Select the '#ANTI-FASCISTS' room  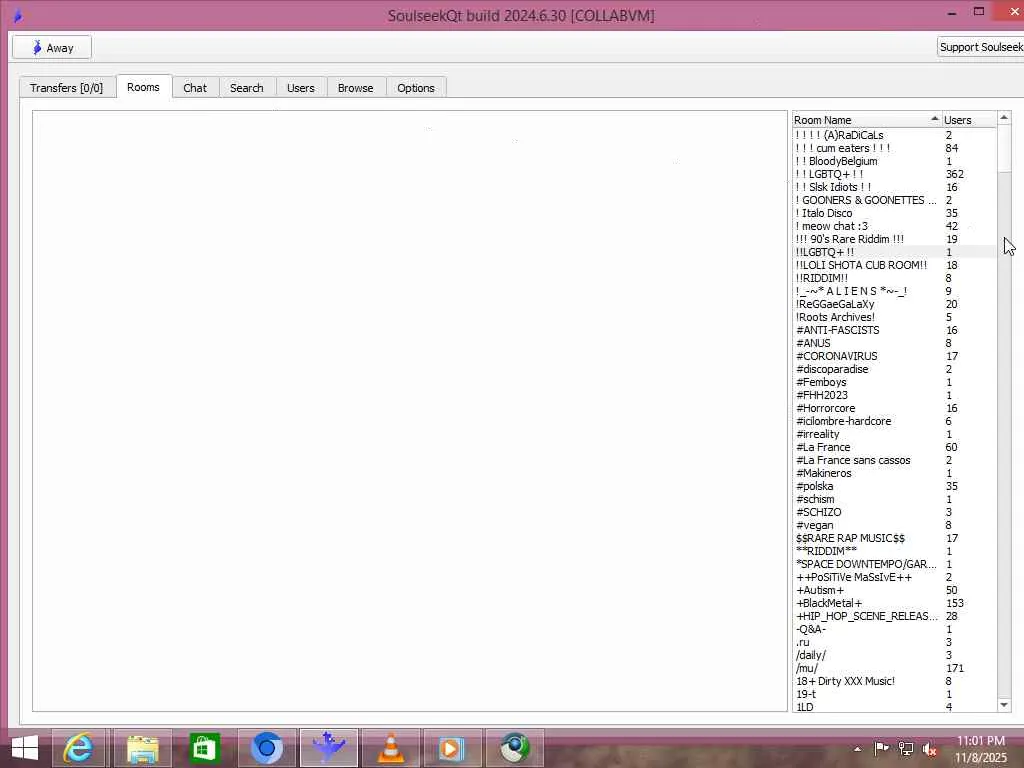[x=894, y=330]
